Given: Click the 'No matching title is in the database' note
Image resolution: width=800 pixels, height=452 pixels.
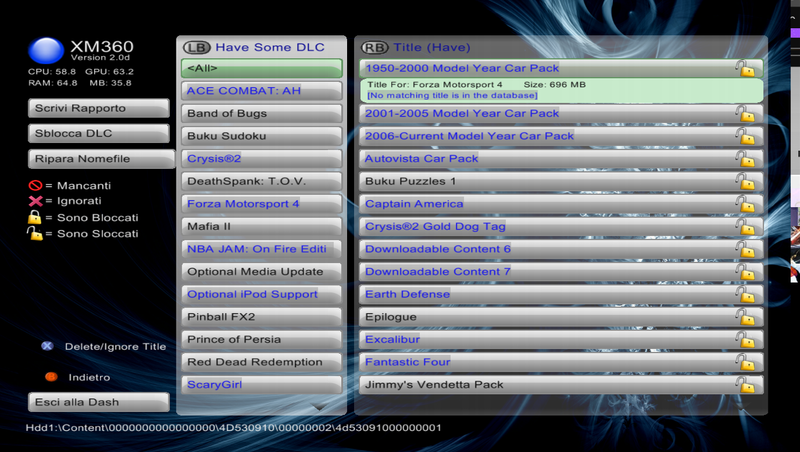Looking at the screenshot, I should 452,95.
